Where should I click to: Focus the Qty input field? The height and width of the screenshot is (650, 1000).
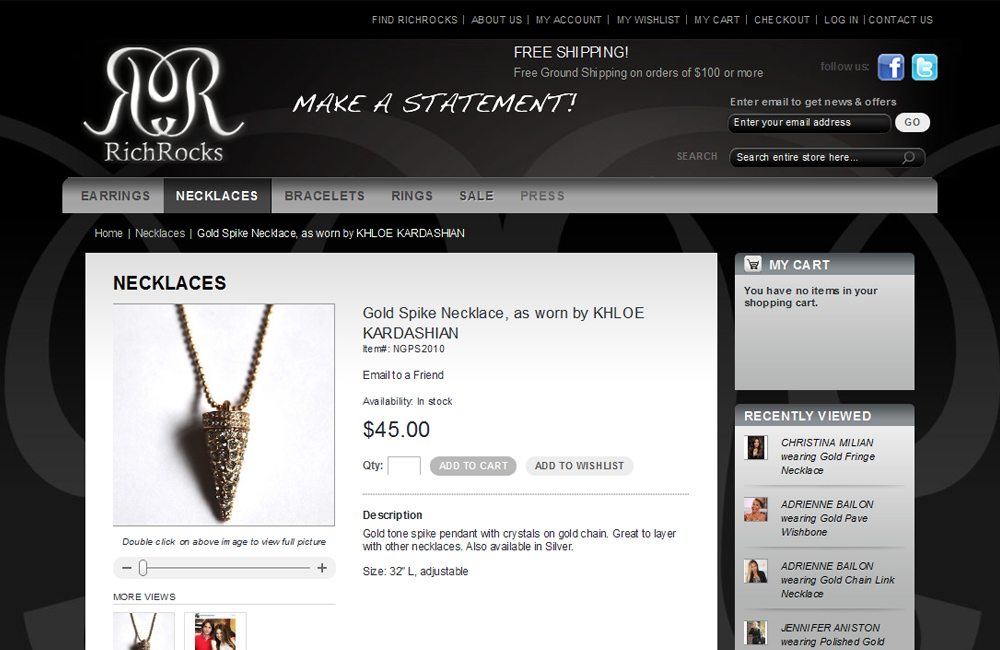click(x=404, y=466)
